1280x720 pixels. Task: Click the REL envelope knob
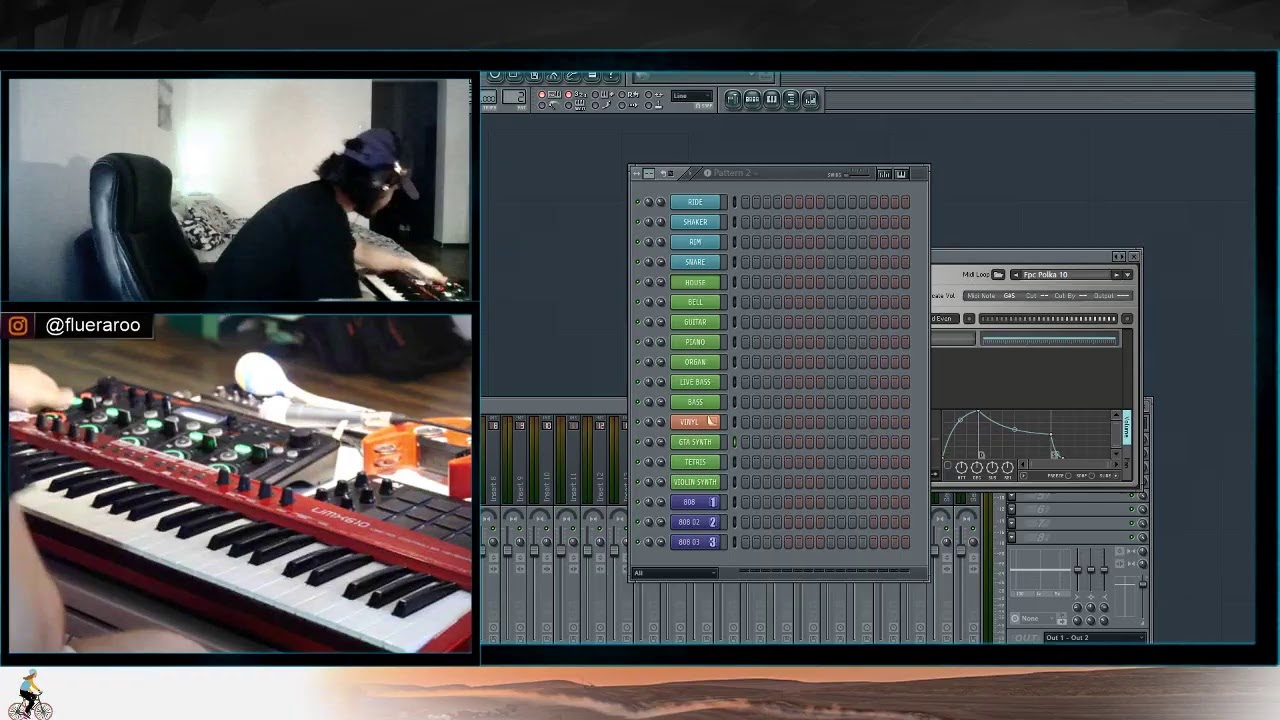(x=1007, y=467)
